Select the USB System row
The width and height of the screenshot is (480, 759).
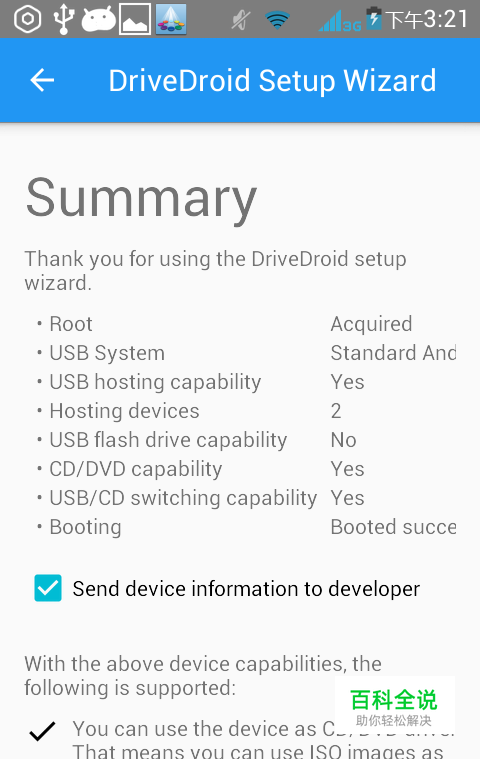(x=246, y=353)
